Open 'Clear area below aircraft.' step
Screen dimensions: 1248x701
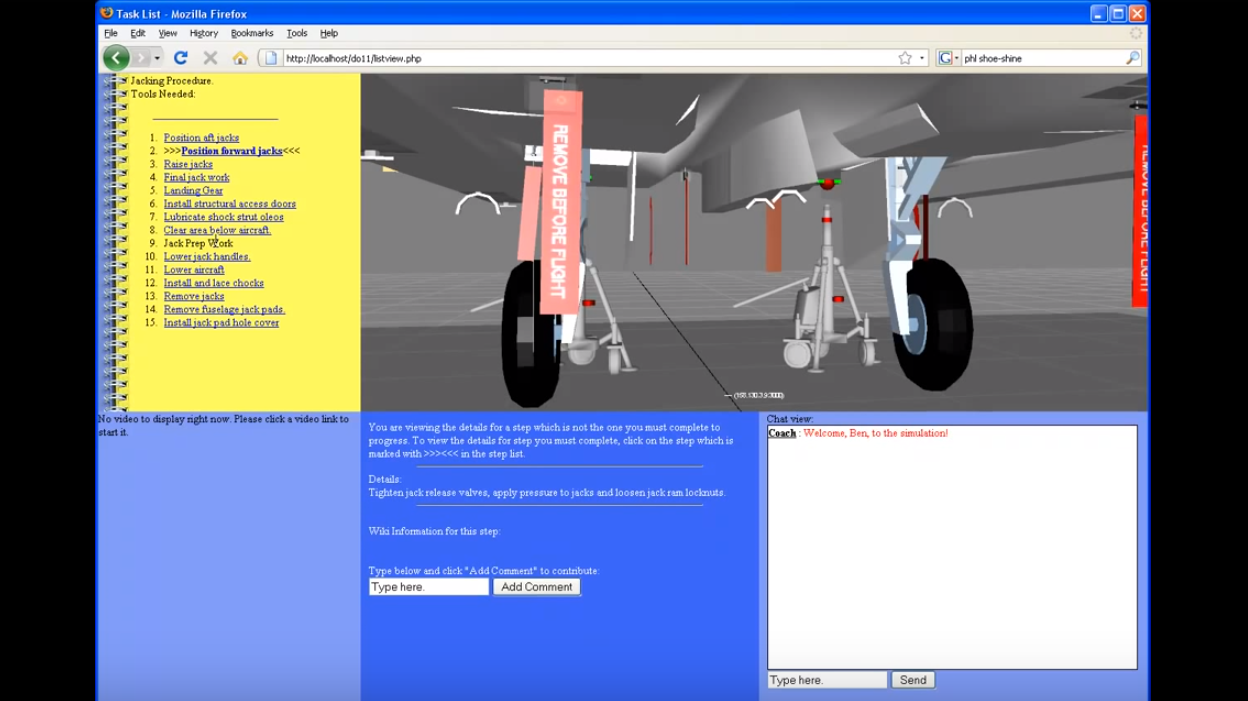[x=217, y=230]
